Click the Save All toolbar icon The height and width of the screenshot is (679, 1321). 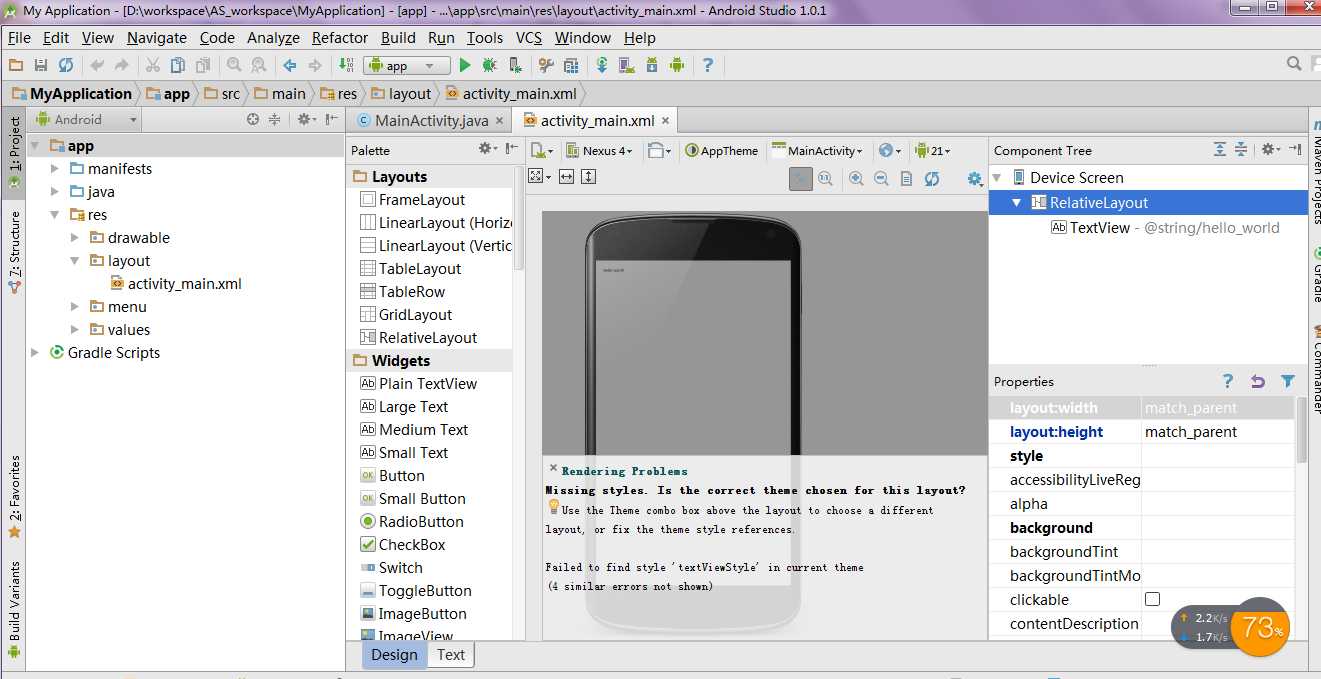coord(41,65)
